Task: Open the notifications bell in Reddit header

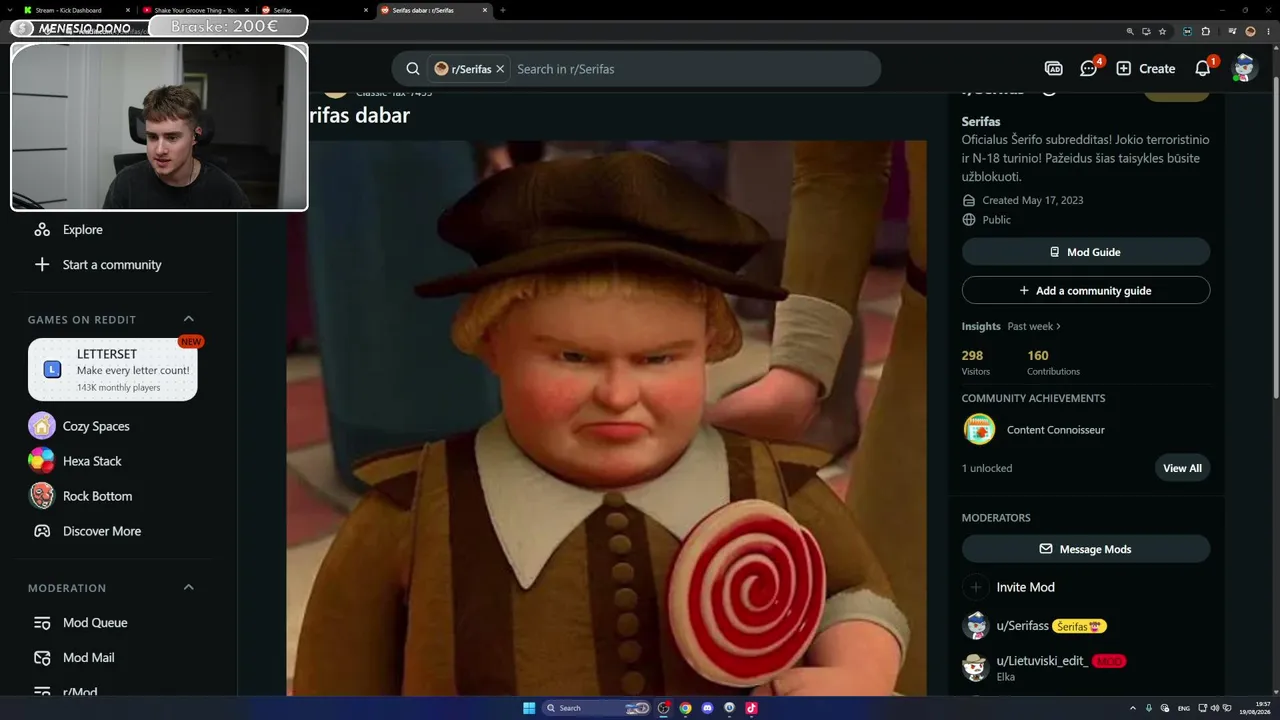Action: point(1203,69)
